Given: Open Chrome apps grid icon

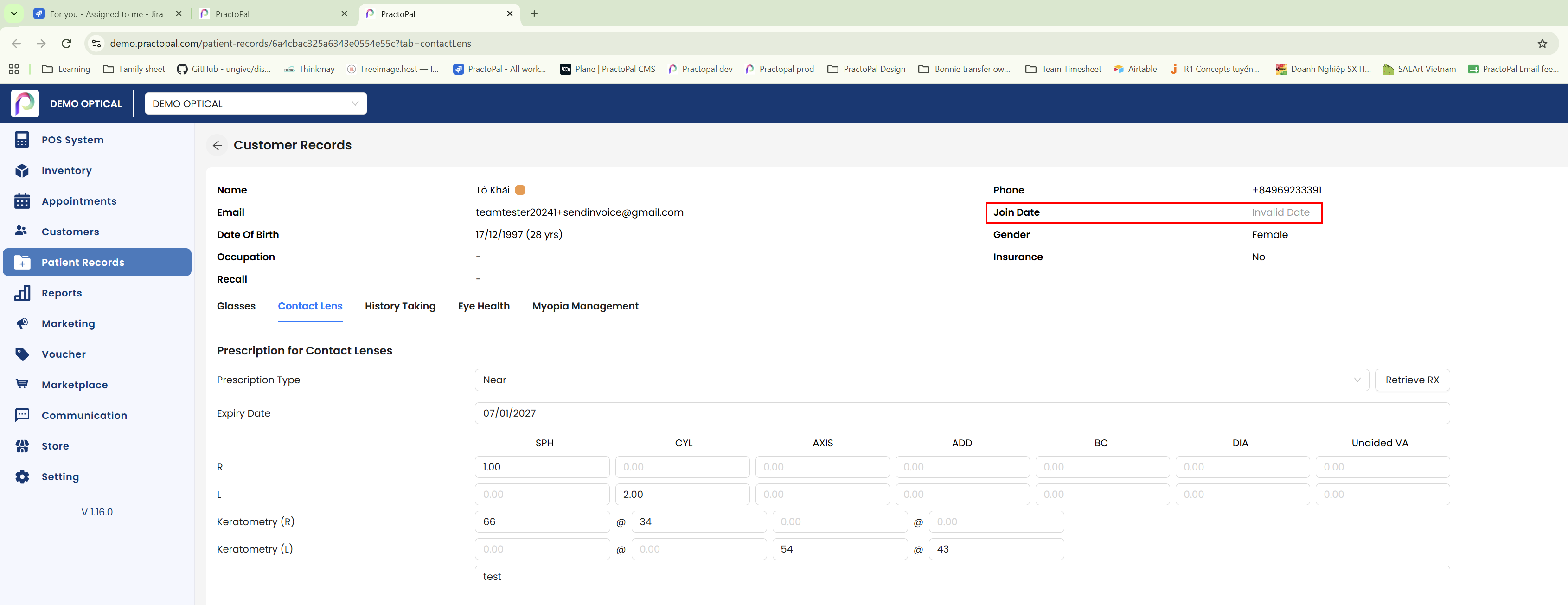Looking at the screenshot, I should 14,69.
